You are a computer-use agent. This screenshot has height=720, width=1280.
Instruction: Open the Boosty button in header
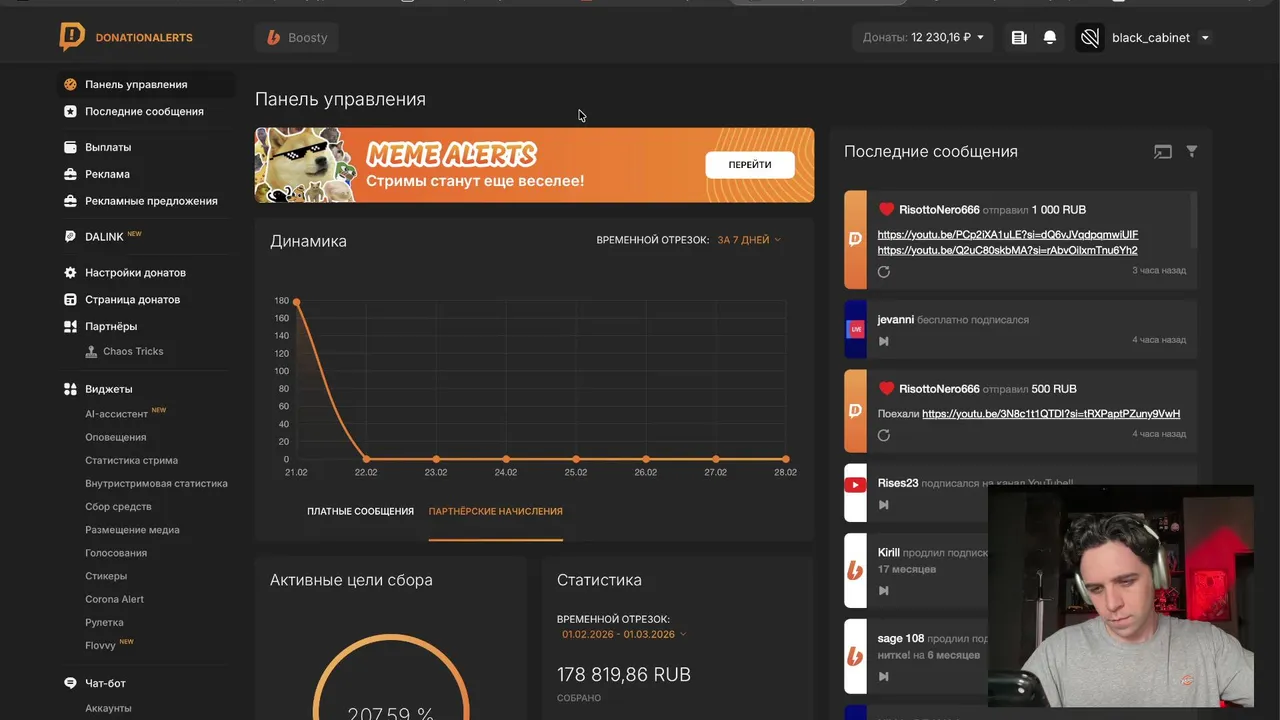(297, 38)
